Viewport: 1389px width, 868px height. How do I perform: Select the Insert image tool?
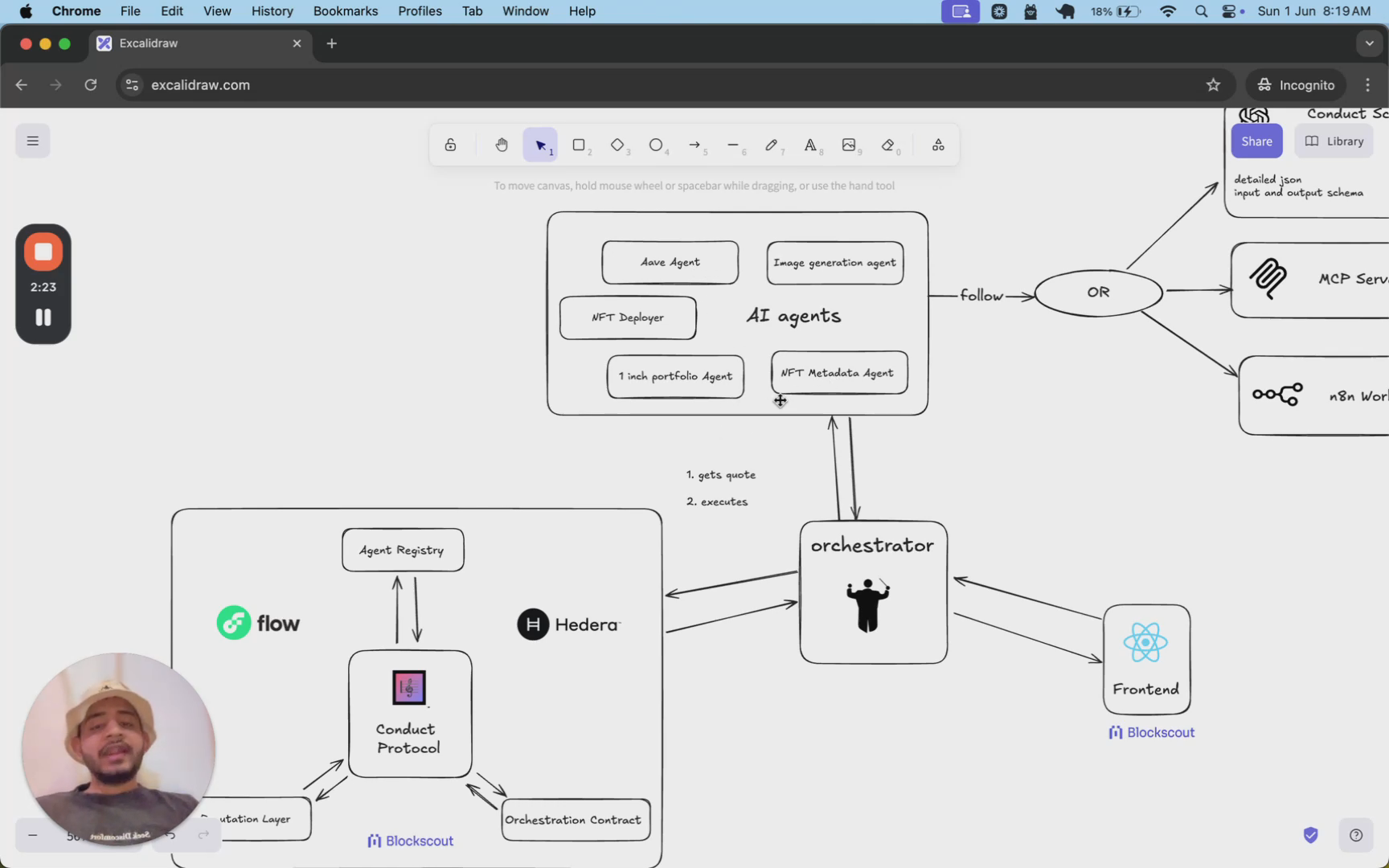849,145
